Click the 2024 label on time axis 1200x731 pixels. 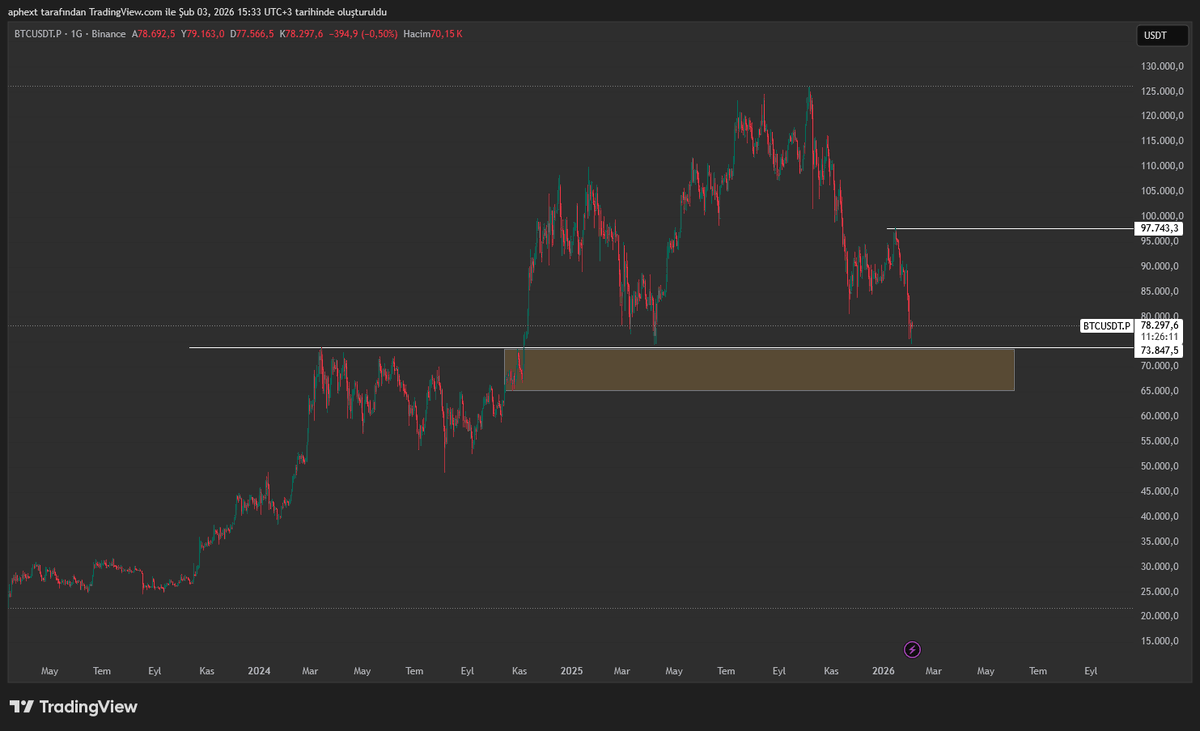pyautogui.click(x=259, y=672)
